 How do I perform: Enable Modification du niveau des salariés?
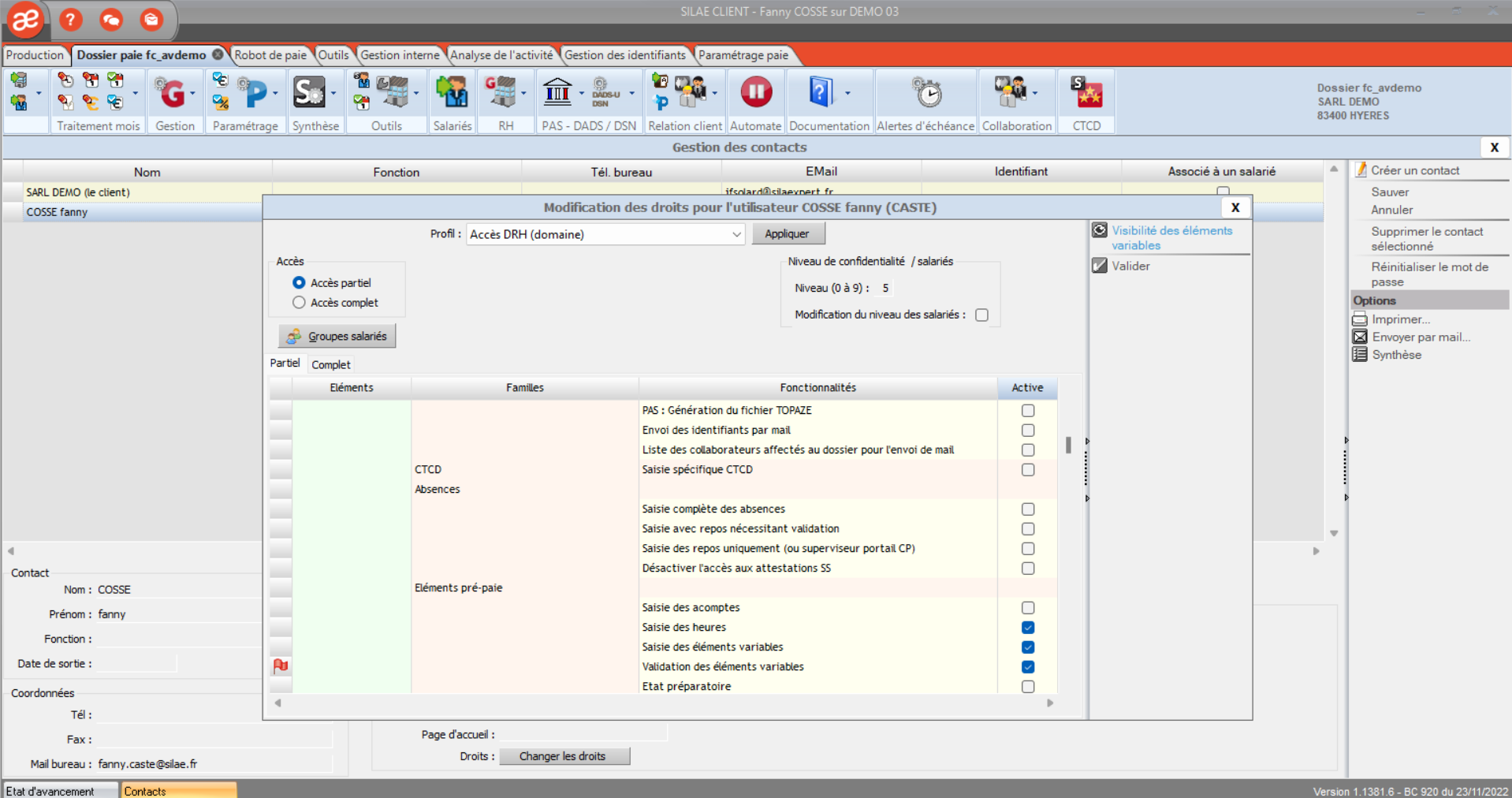(x=981, y=315)
